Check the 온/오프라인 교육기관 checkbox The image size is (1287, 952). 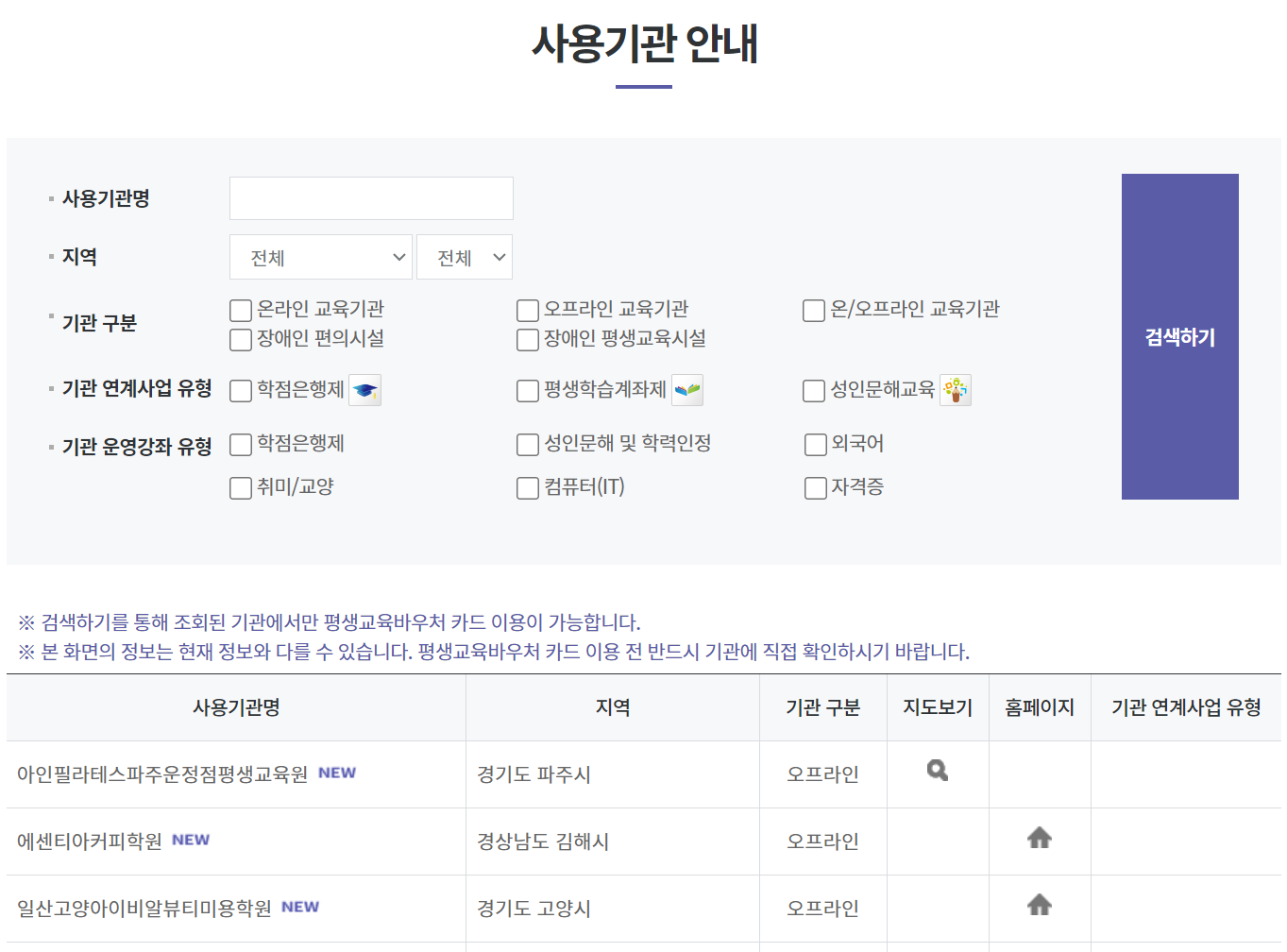(x=814, y=310)
